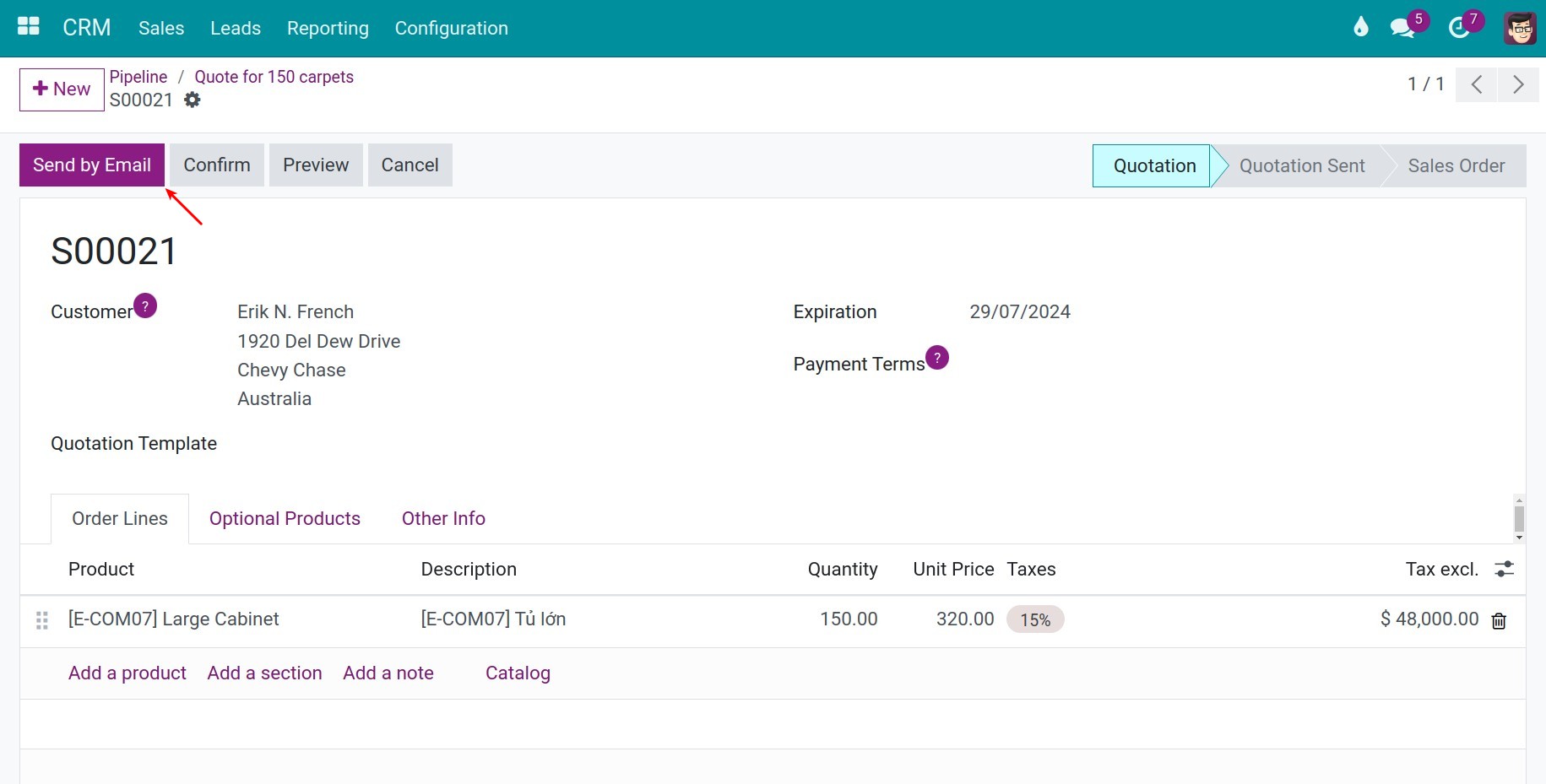Click the [E-COM07] Large Cabinet product cell
Image resolution: width=1546 pixels, height=784 pixels.
(174, 619)
